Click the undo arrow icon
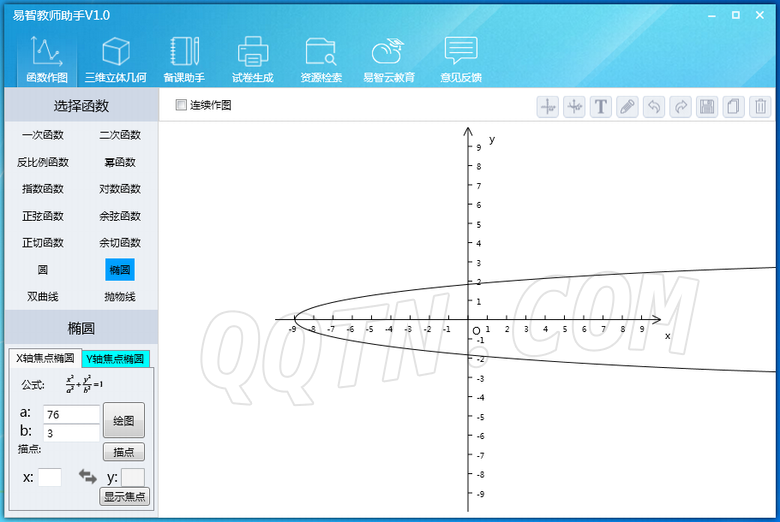This screenshot has height=522, width=780. coord(654,107)
